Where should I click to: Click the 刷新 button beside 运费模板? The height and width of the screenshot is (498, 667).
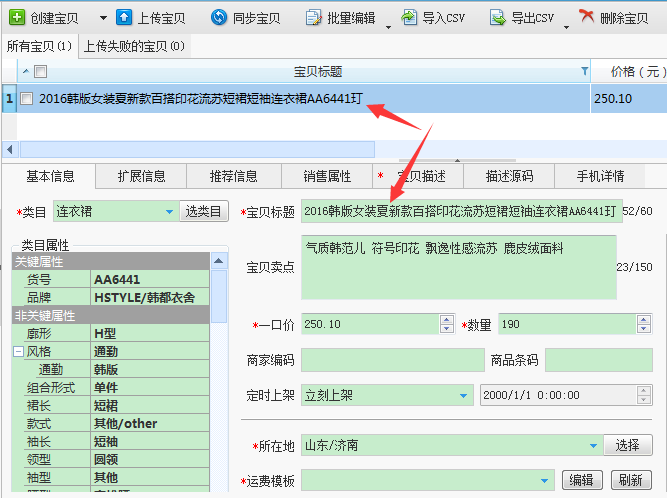629,481
